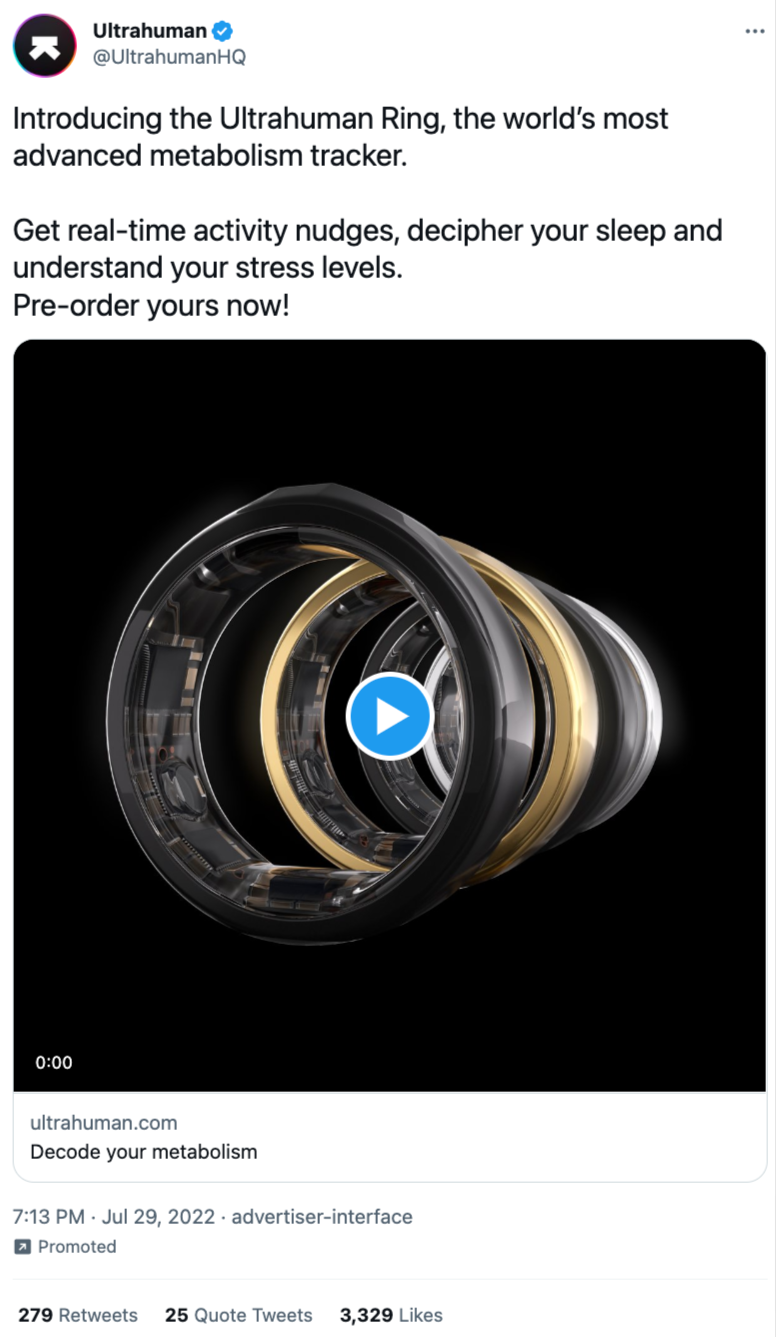View the 3,329 Likes list
The width and height of the screenshot is (776, 1337).
pyautogui.click(x=391, y=1315)
